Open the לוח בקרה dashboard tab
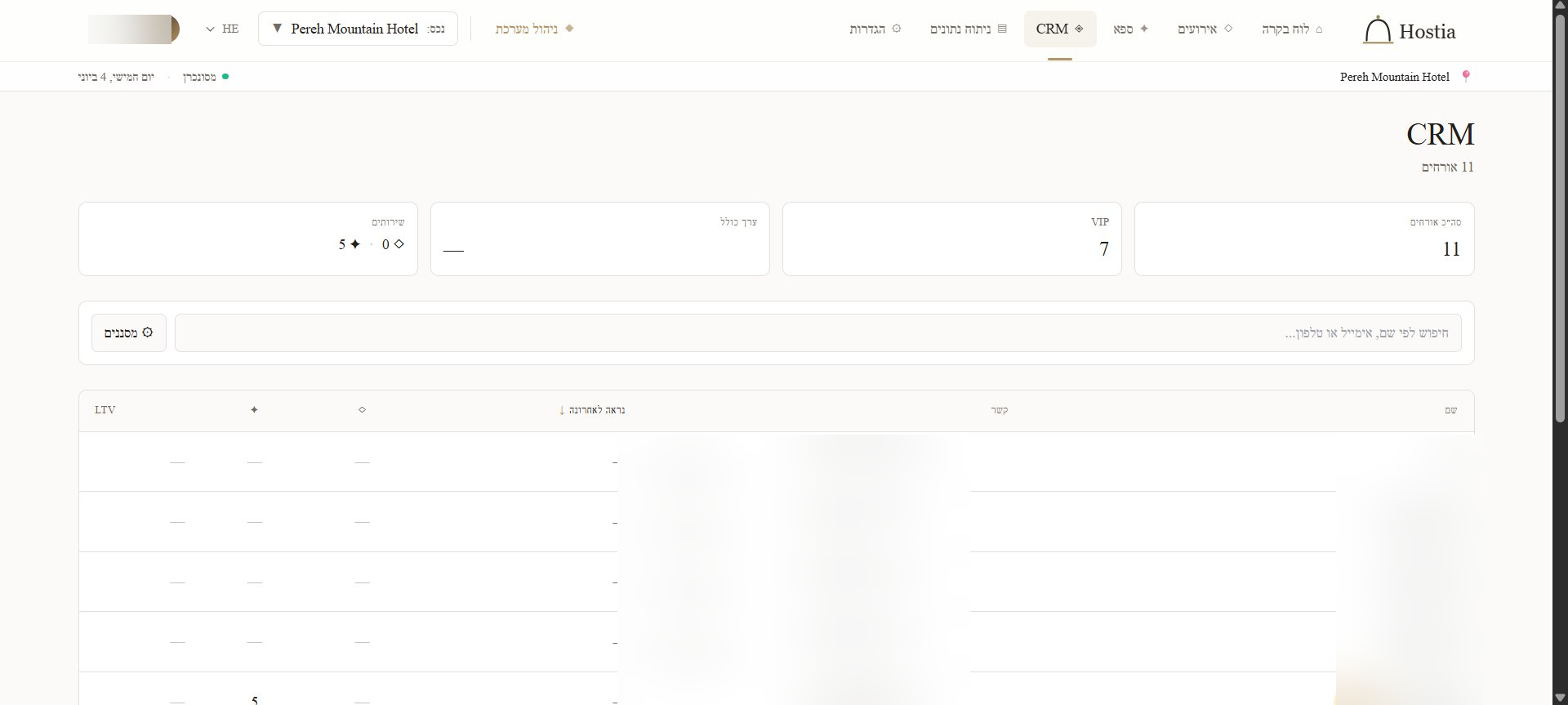 pyautogui.click(x=1292, y=29)
